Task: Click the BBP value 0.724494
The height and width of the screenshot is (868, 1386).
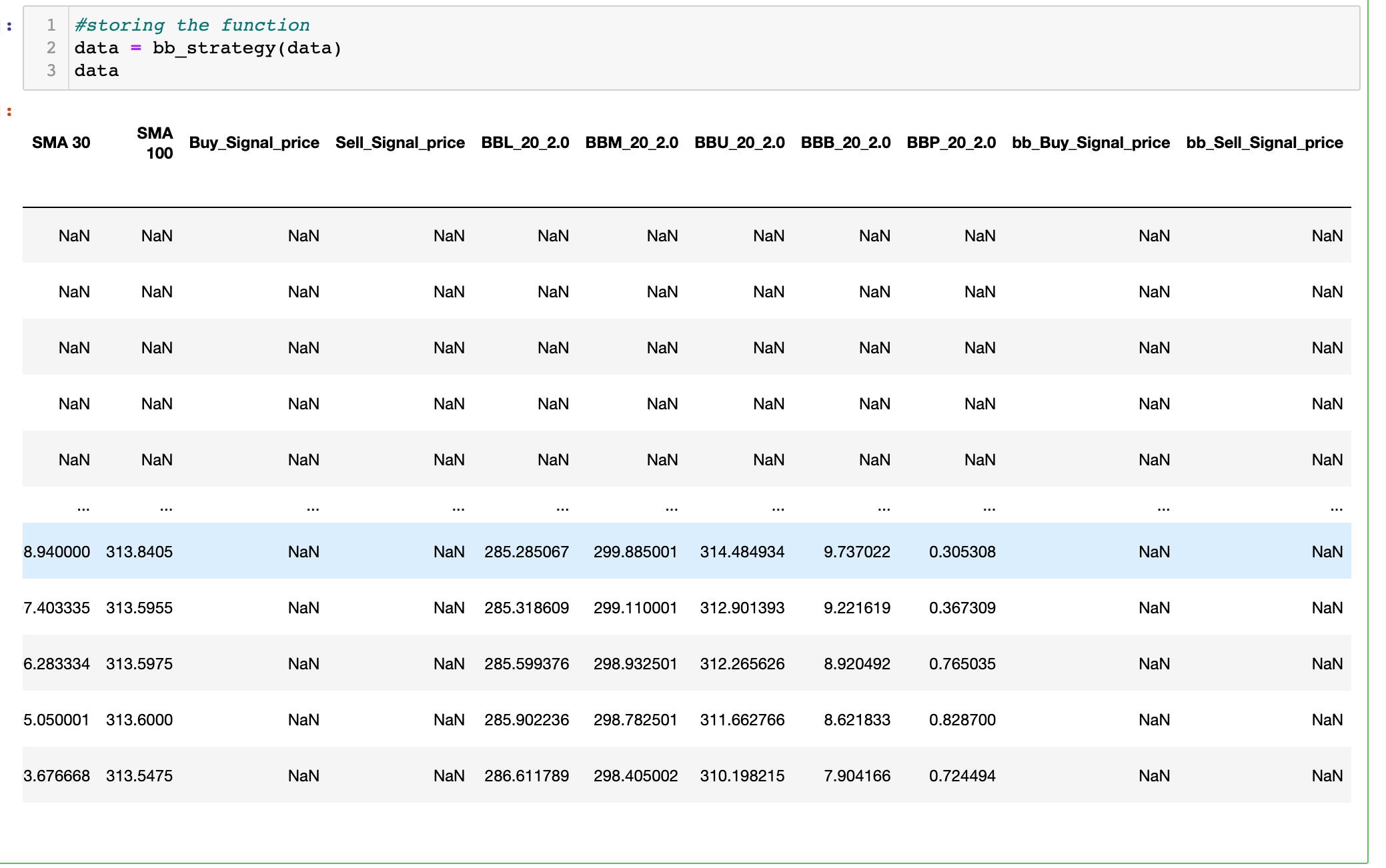Action: pyautogui.click(x=962, y=776)
